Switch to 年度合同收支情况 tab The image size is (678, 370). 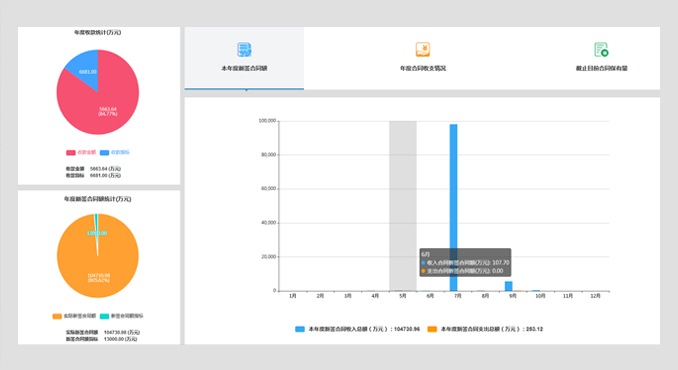click(x=422, y=68)
